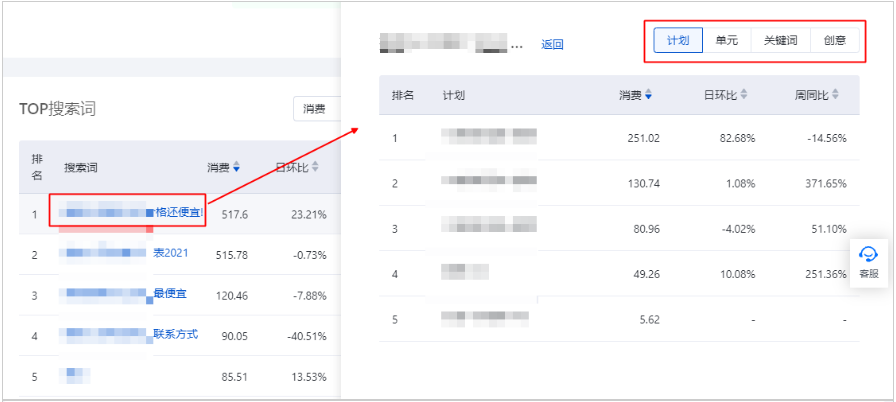The height and width of the screenshot is (402, 896).
Task: Click search term ending in 最便宜
Action: 170,294
